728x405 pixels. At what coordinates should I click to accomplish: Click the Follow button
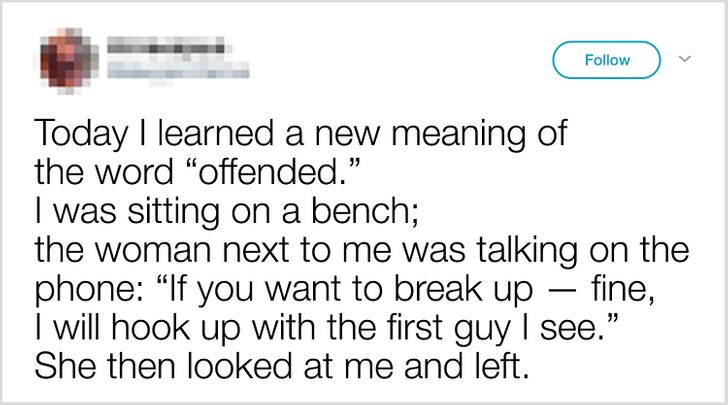tap(606, 60)
